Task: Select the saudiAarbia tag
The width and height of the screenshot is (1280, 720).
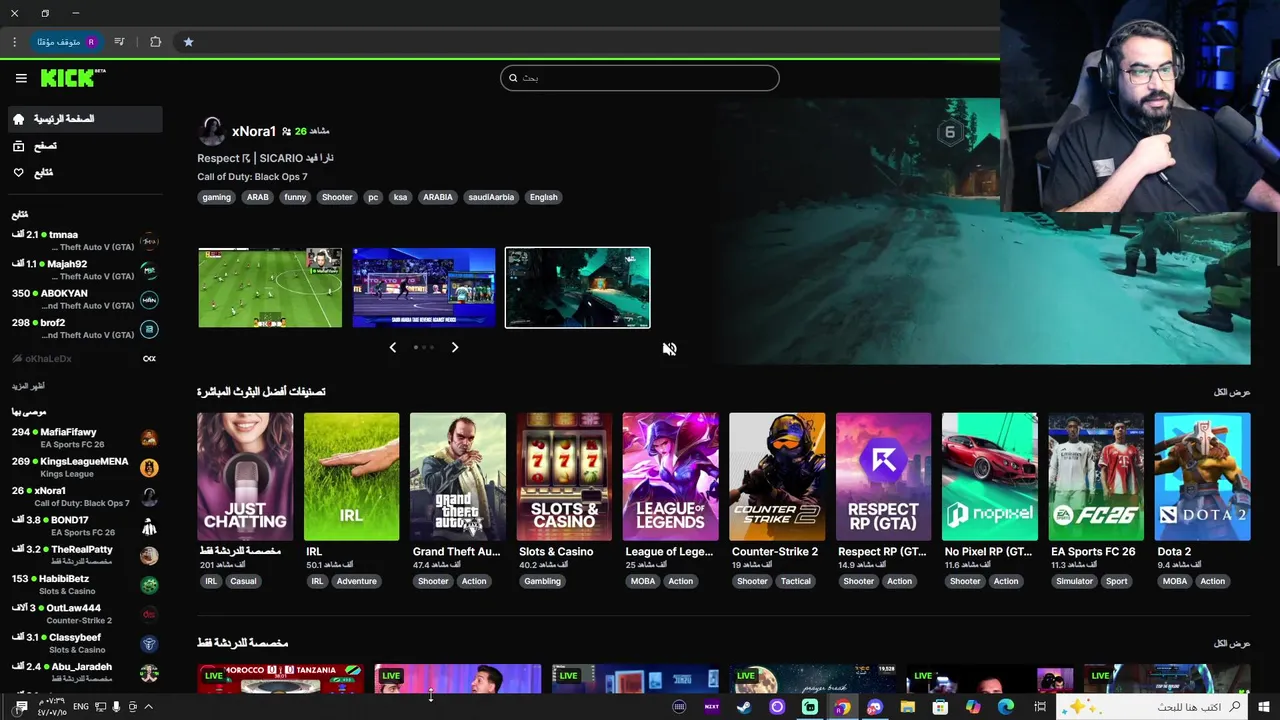Action: click(491, 197)
